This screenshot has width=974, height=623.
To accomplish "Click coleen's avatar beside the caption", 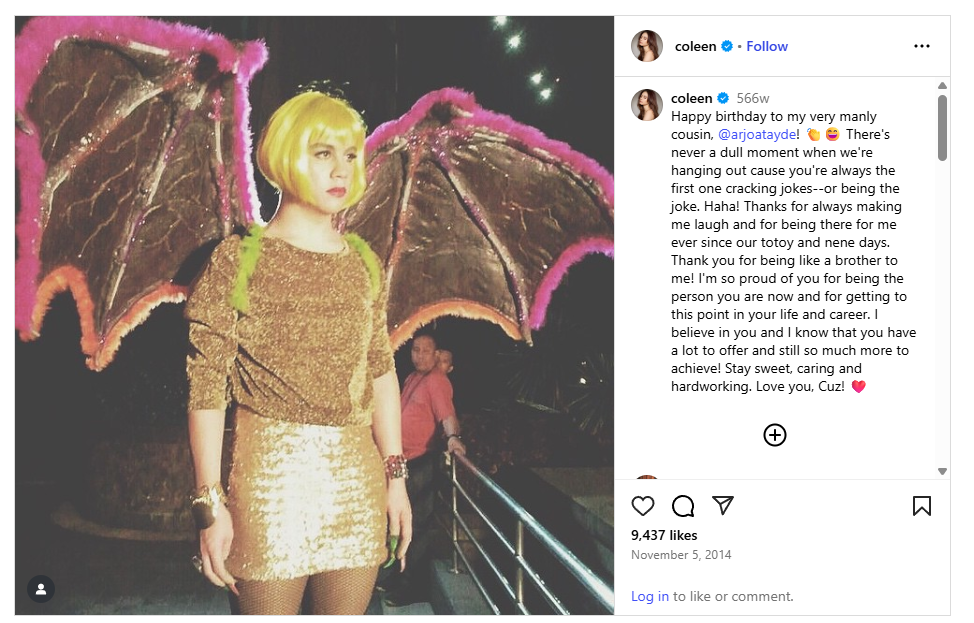I will 647,104.
